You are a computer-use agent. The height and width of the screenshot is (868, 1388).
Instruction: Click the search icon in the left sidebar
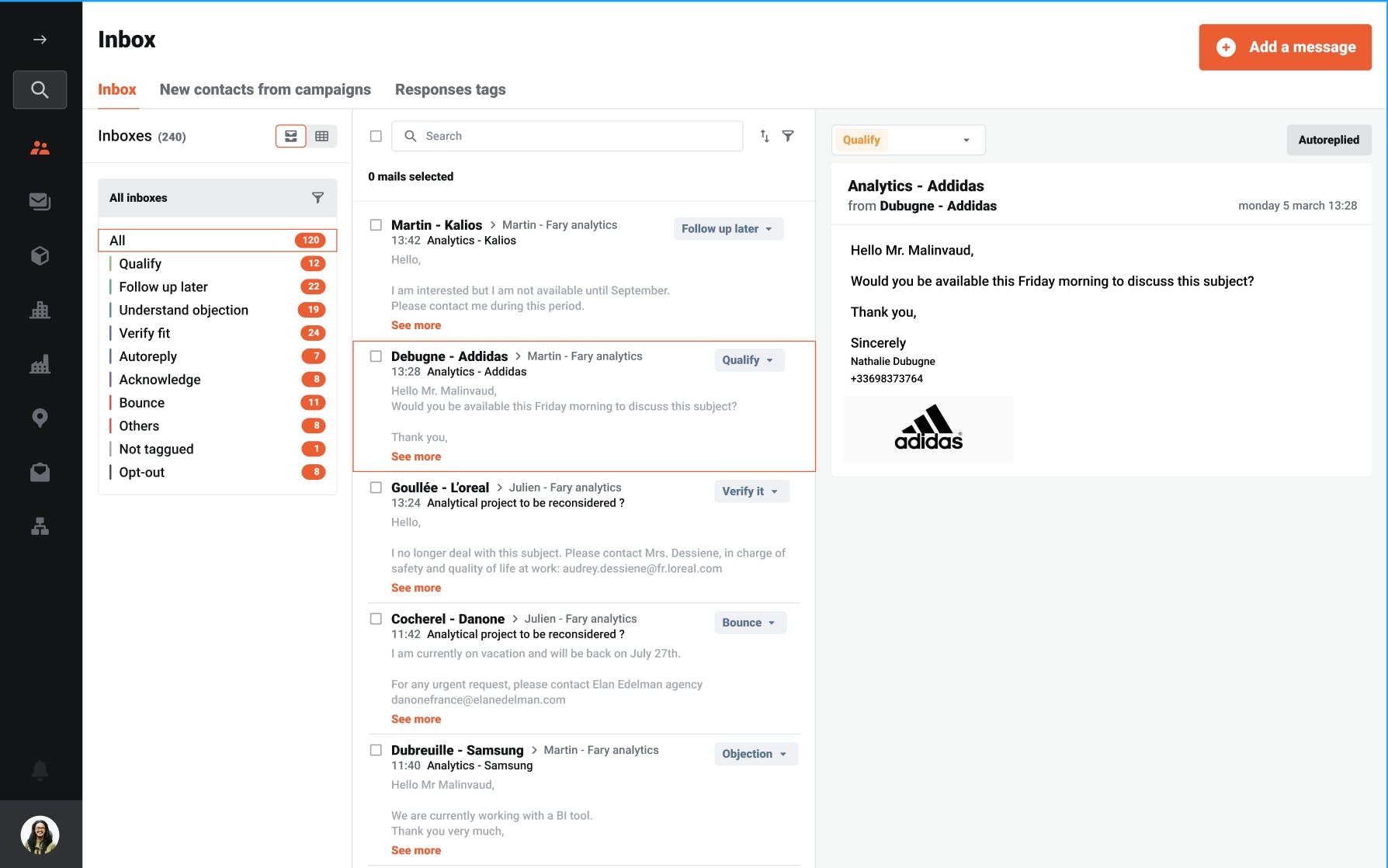tap(40, 90)
